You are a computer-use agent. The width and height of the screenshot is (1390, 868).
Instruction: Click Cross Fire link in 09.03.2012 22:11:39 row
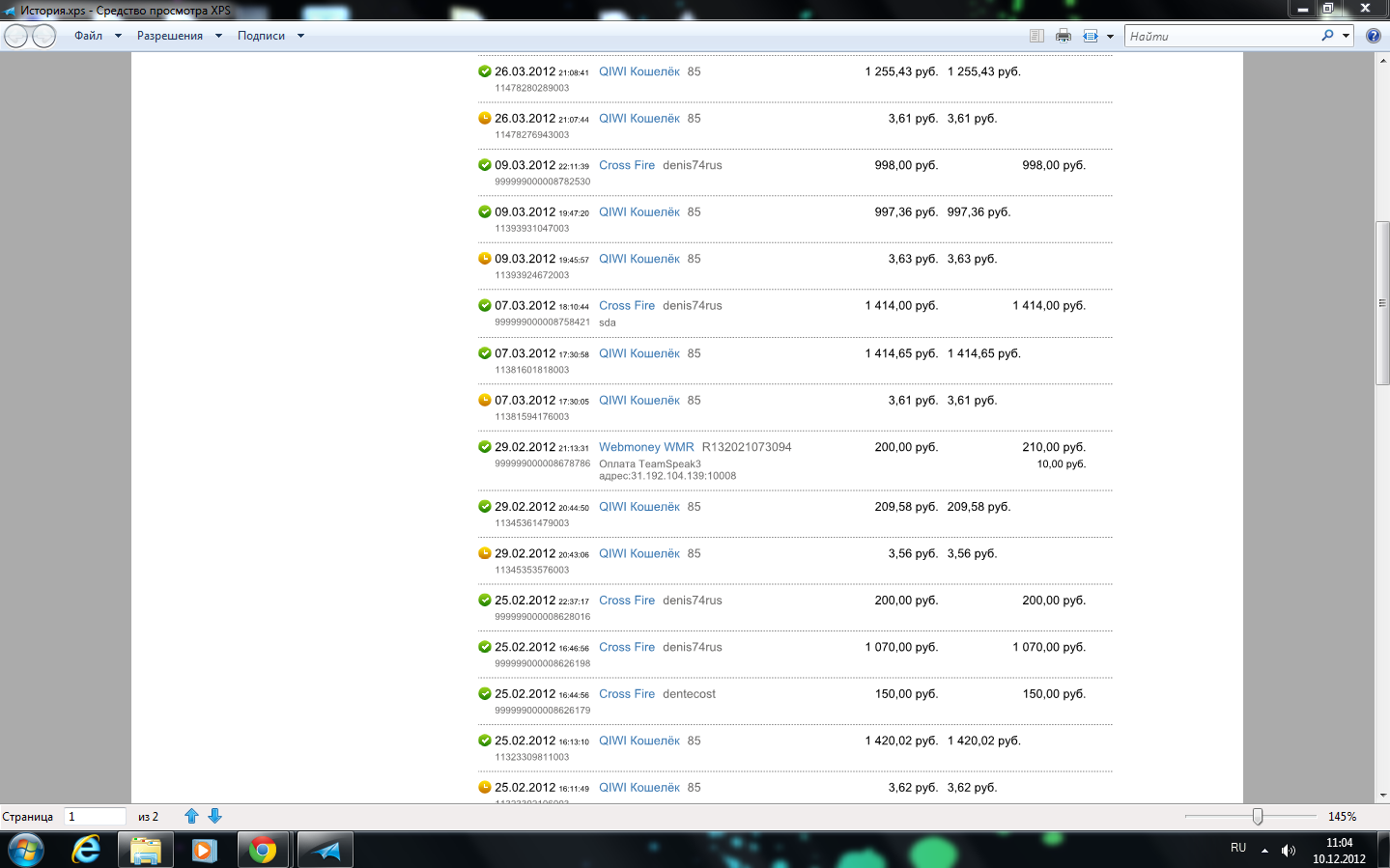point(627,165)
